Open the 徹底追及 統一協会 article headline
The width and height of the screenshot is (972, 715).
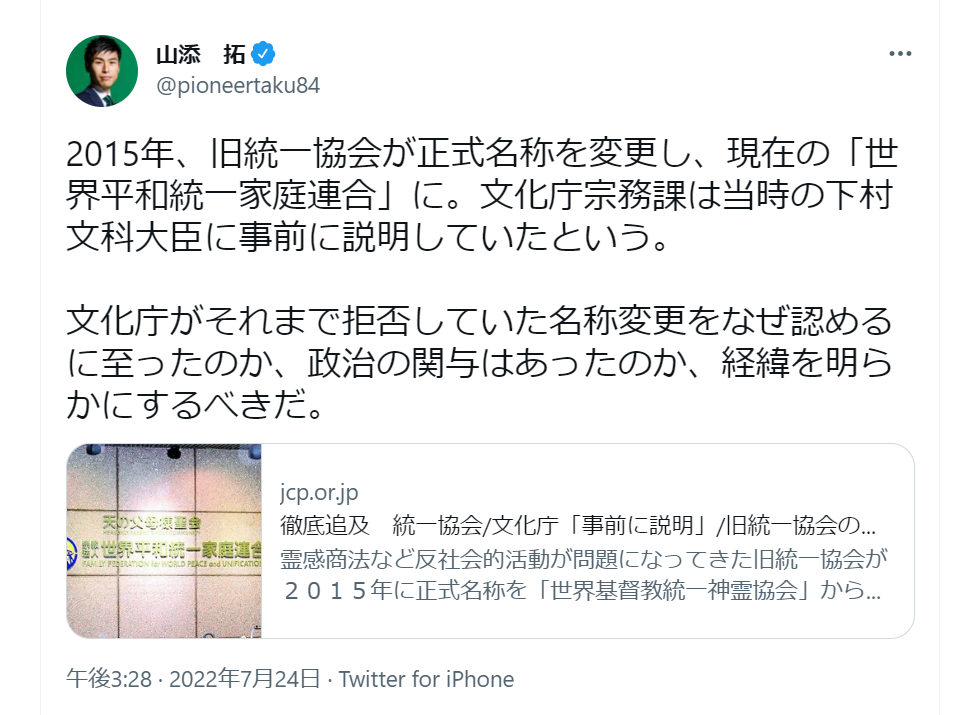[582, 525]
